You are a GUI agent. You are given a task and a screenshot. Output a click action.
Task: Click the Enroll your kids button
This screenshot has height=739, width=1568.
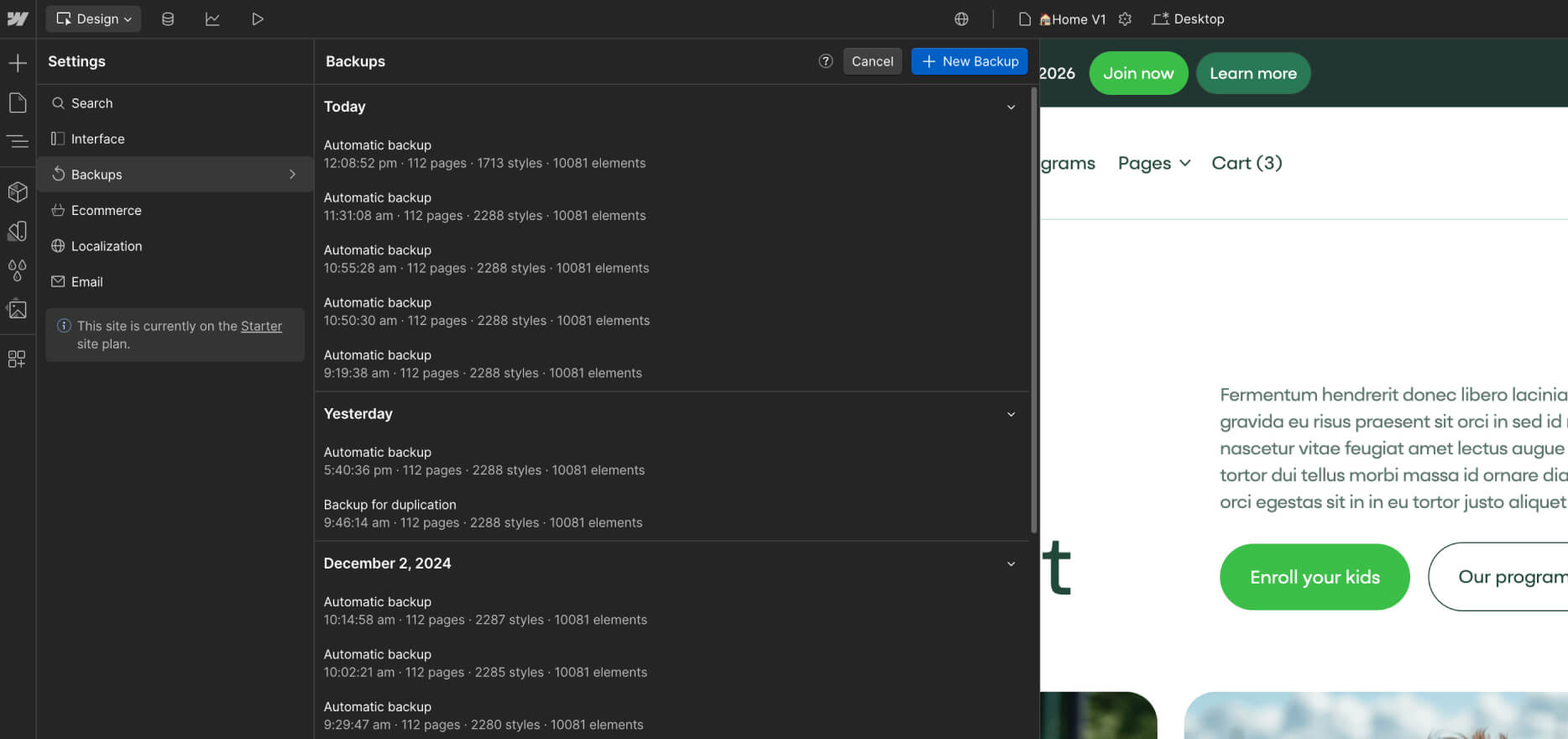[x=1315, y=577]
